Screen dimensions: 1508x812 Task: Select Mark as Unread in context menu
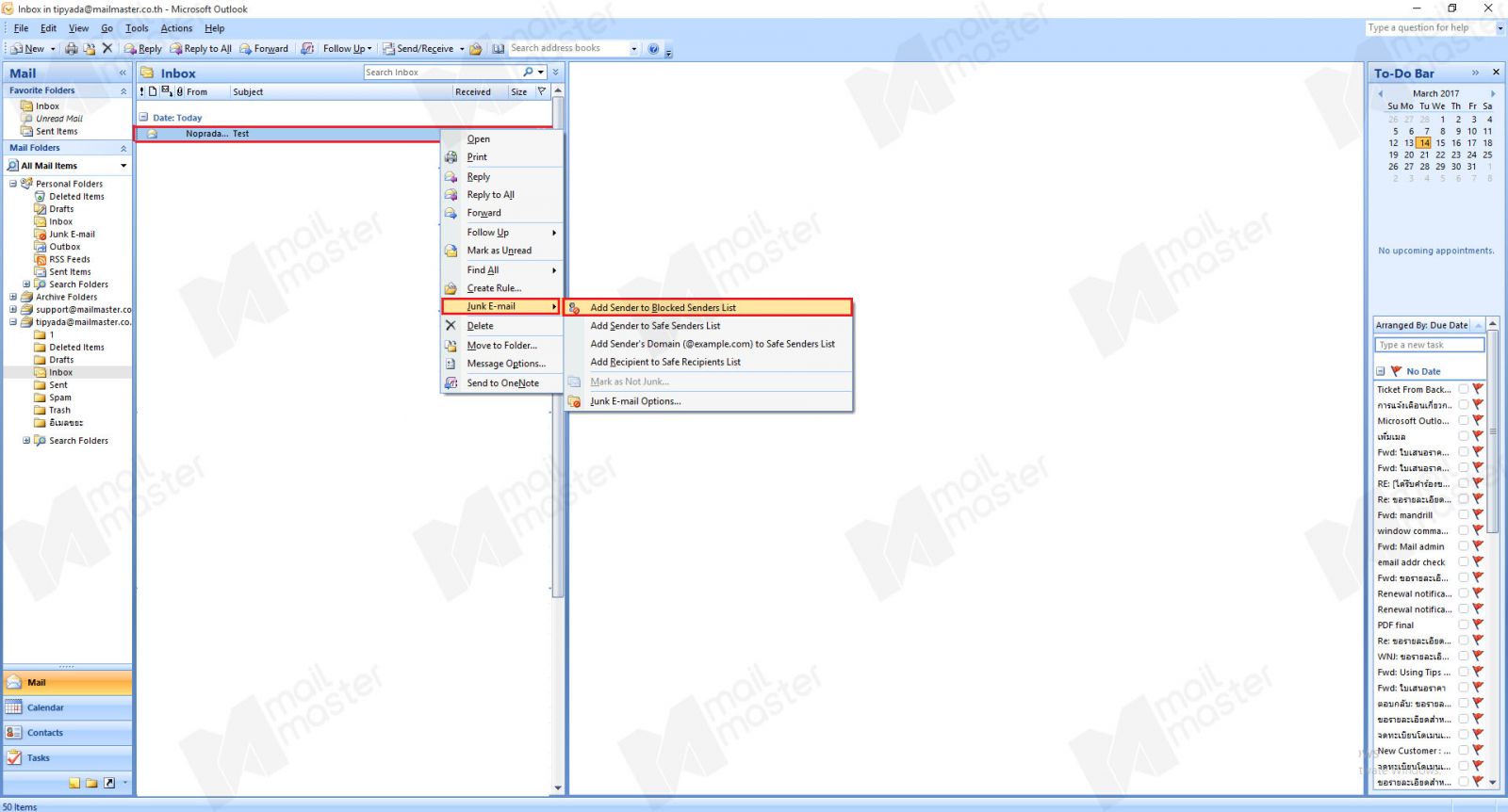coord(500,251)
